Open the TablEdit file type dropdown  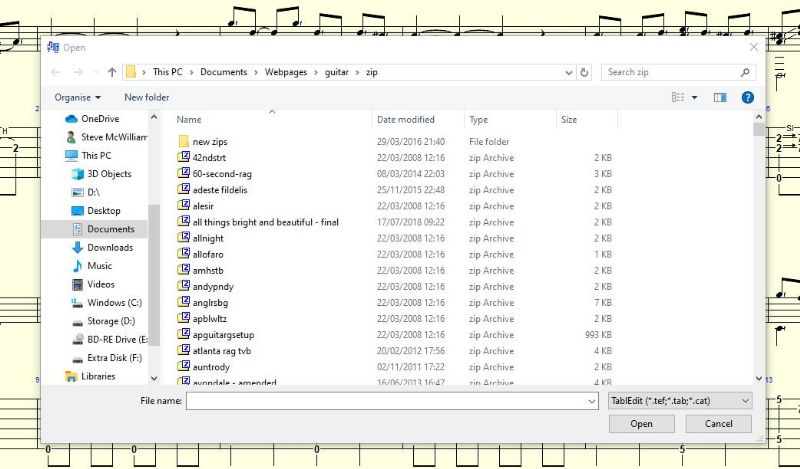click(x=680, y=401)
